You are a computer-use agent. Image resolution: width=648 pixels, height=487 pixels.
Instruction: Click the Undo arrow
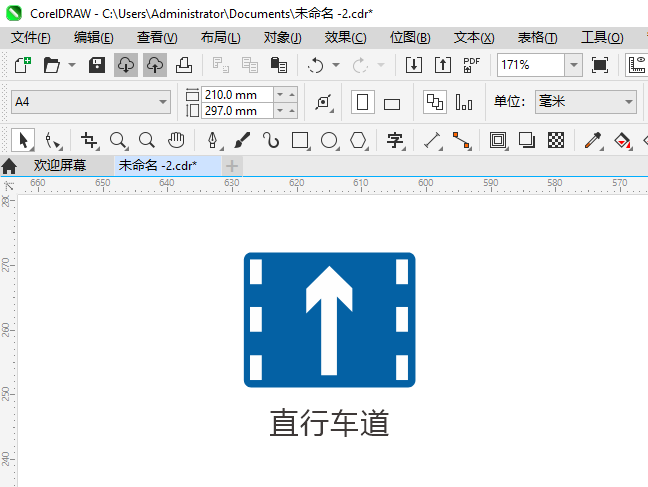coord(316,65)
